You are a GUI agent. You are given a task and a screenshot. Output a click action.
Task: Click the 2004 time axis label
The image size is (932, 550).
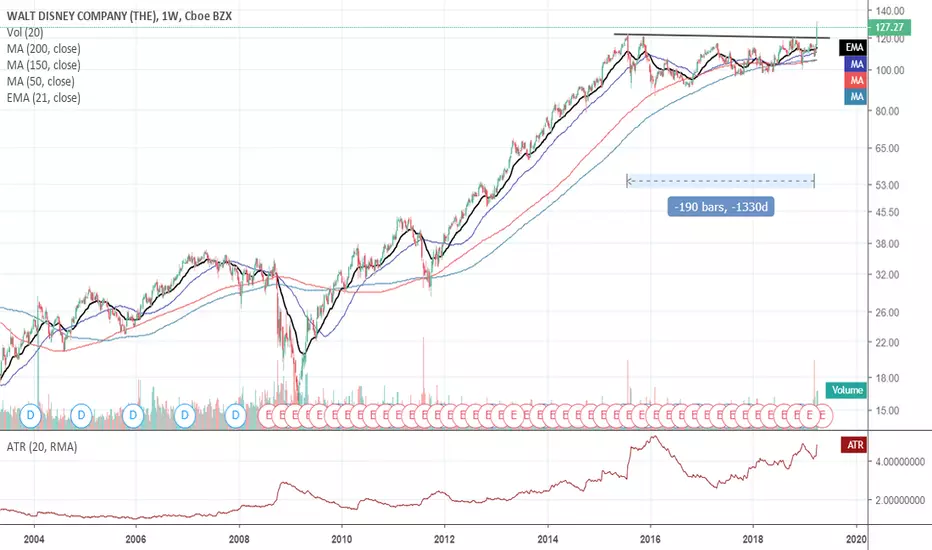pos(34,539)
